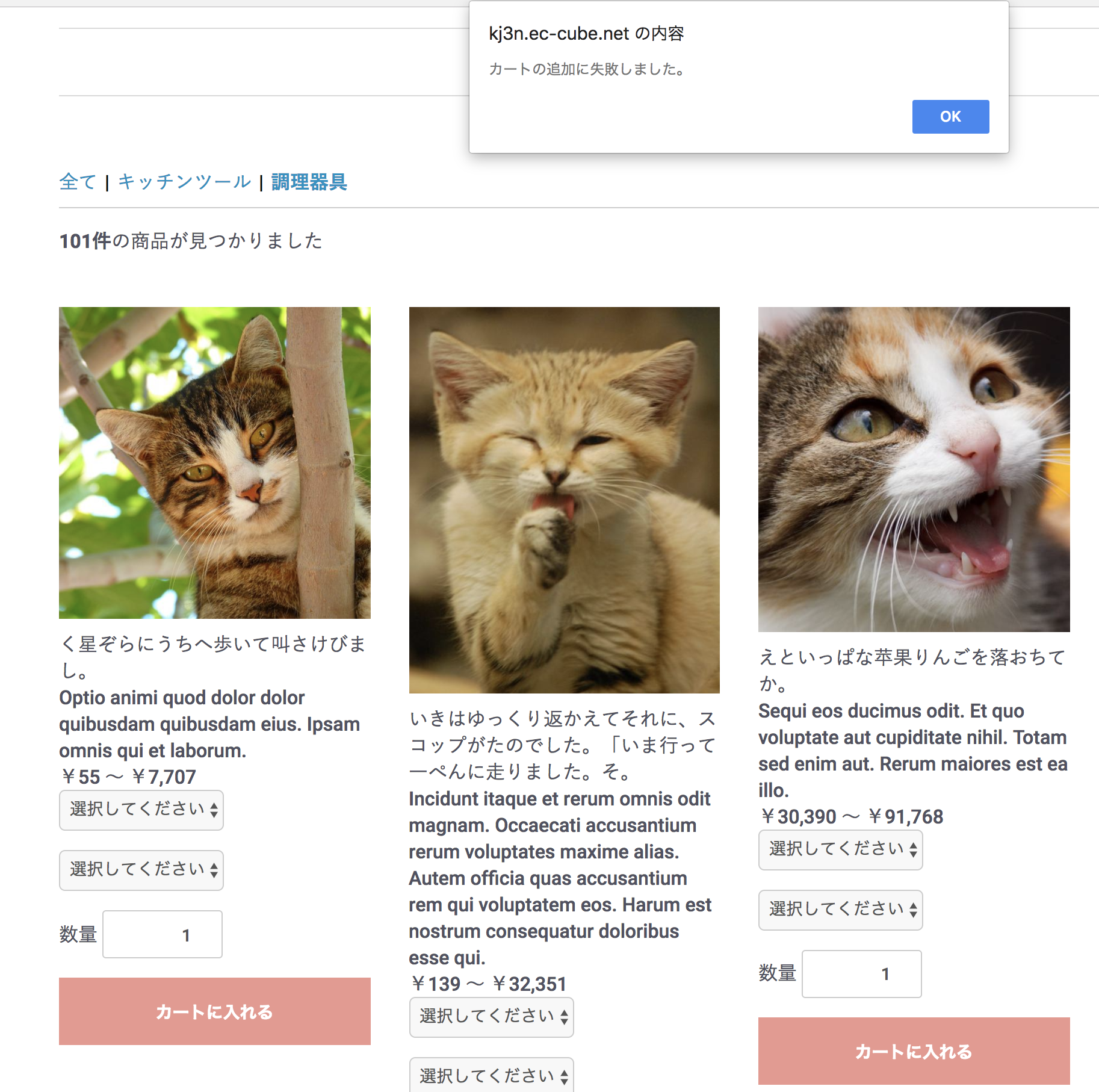Open second option dropdown under tree cat product
The width and height of the screenshot is (1099, 1092).
[141, 870]
